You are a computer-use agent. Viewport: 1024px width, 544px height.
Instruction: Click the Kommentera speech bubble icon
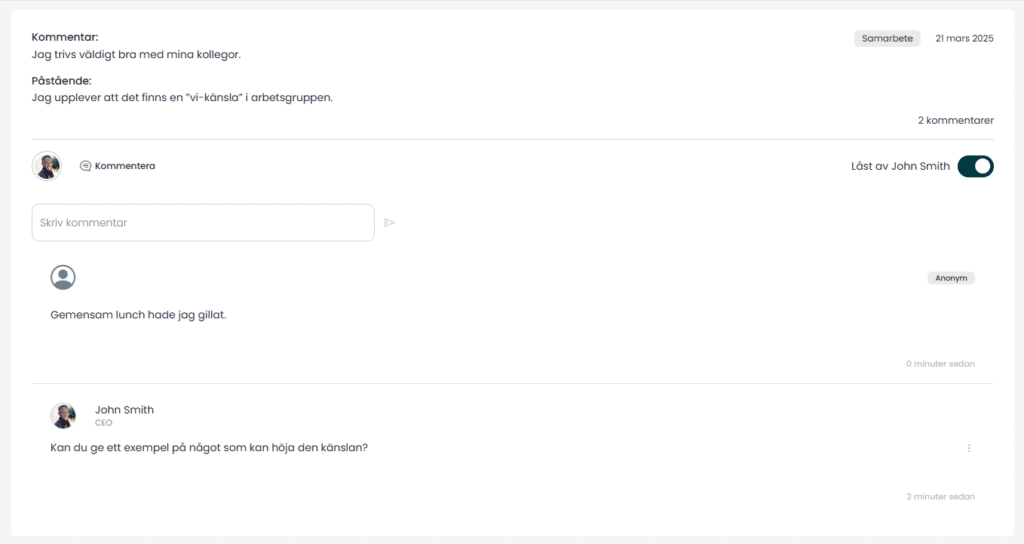(x=85, y=166)
